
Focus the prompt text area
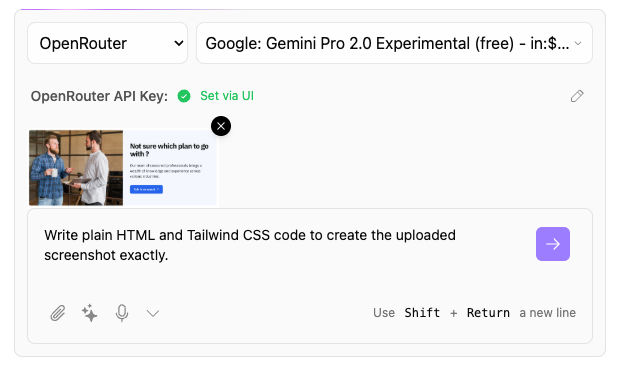pos(286,254)
